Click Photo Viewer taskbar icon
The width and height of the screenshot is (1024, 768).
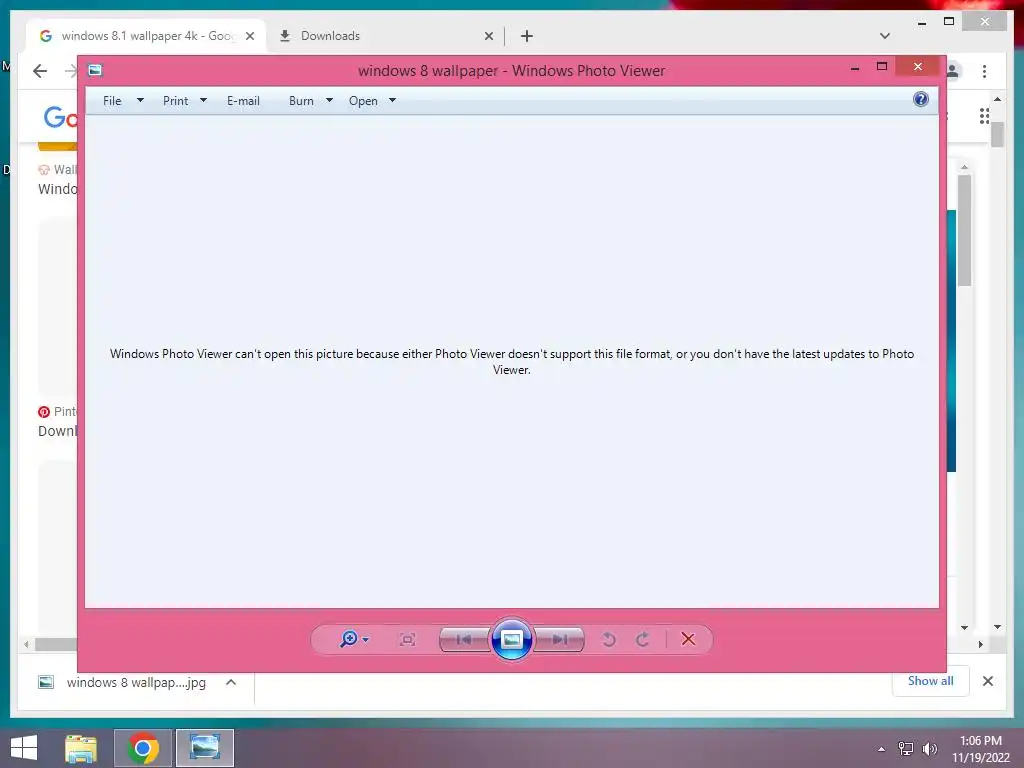point(204,748)
